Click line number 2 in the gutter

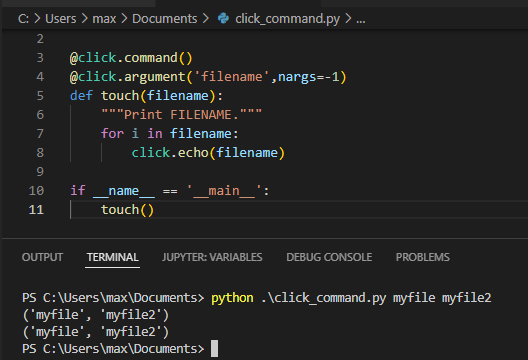point(40,39)
